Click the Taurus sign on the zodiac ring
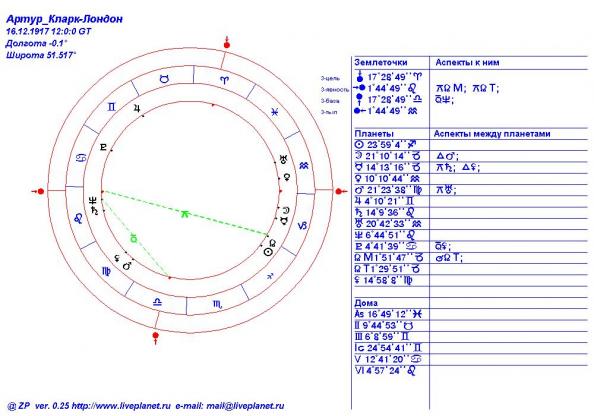594x416 pixels. 164,79
